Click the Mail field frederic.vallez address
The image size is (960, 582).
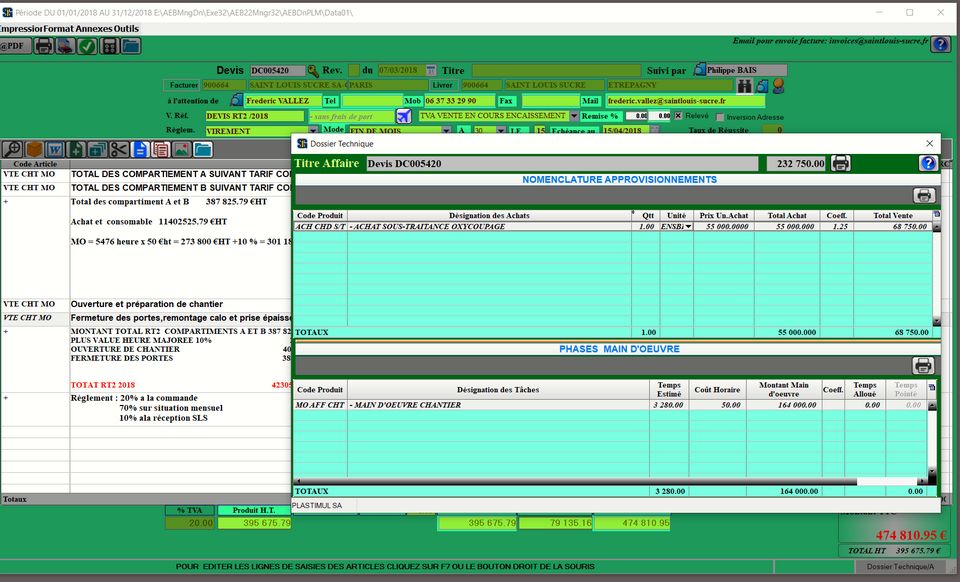tap(685, 100)
